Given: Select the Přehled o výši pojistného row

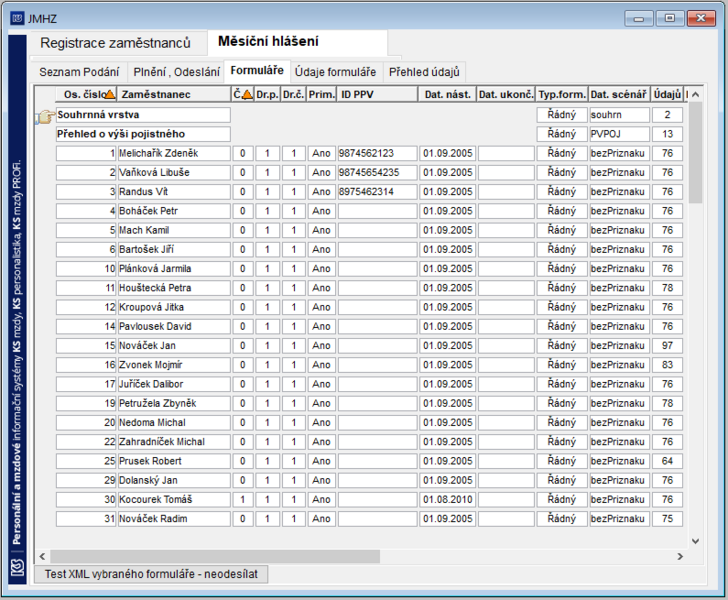Looking at the screenshot, I should pyautogui.click(x=369, y=134).
